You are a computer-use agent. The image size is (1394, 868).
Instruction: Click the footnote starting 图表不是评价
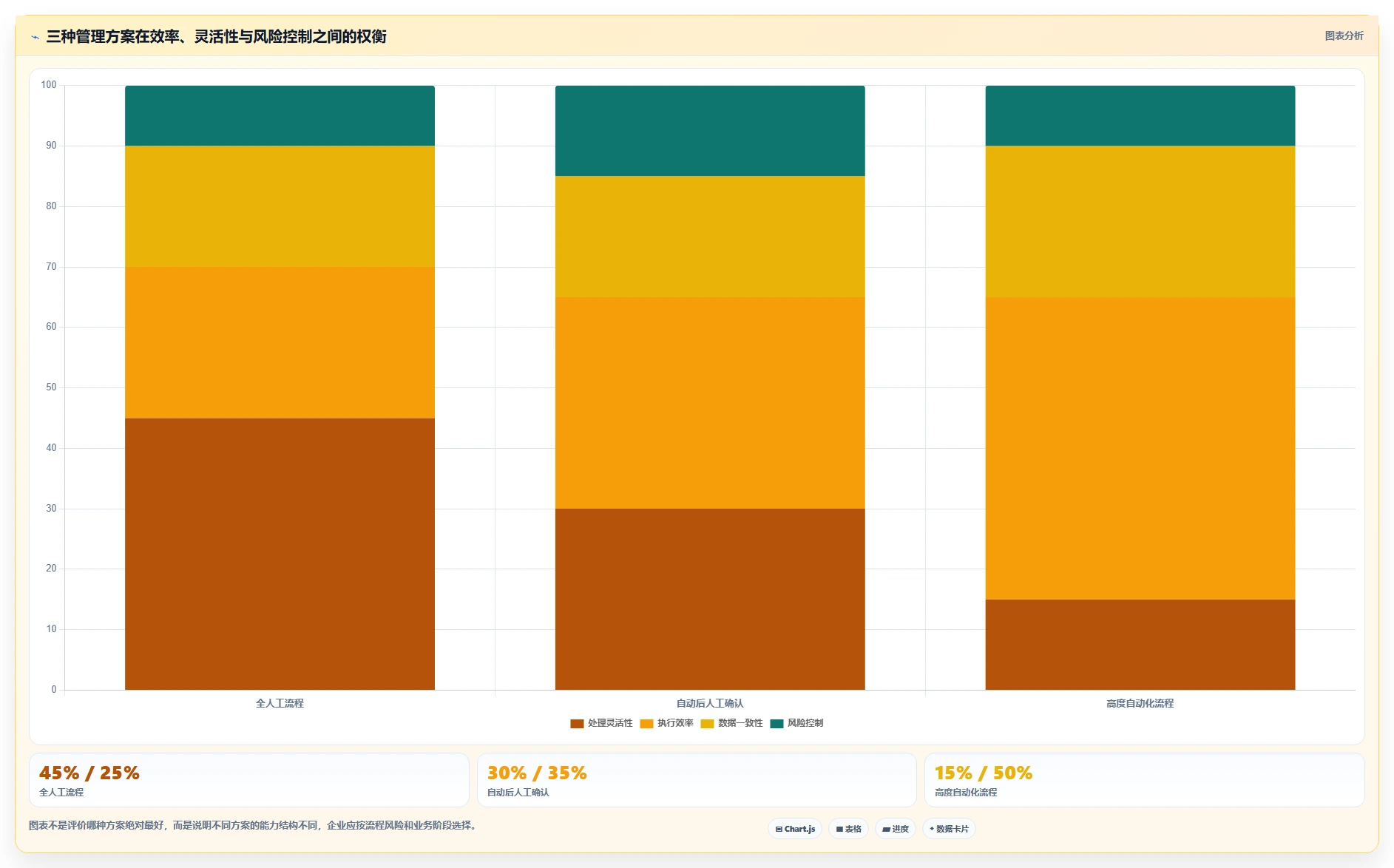click(x=254, y=825)
